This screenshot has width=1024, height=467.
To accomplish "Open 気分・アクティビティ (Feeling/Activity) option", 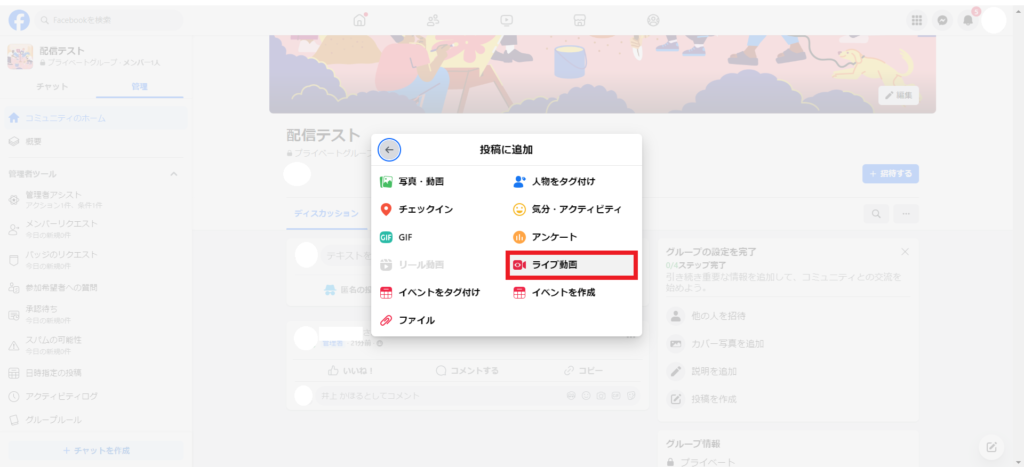I will tap(575, 210).
